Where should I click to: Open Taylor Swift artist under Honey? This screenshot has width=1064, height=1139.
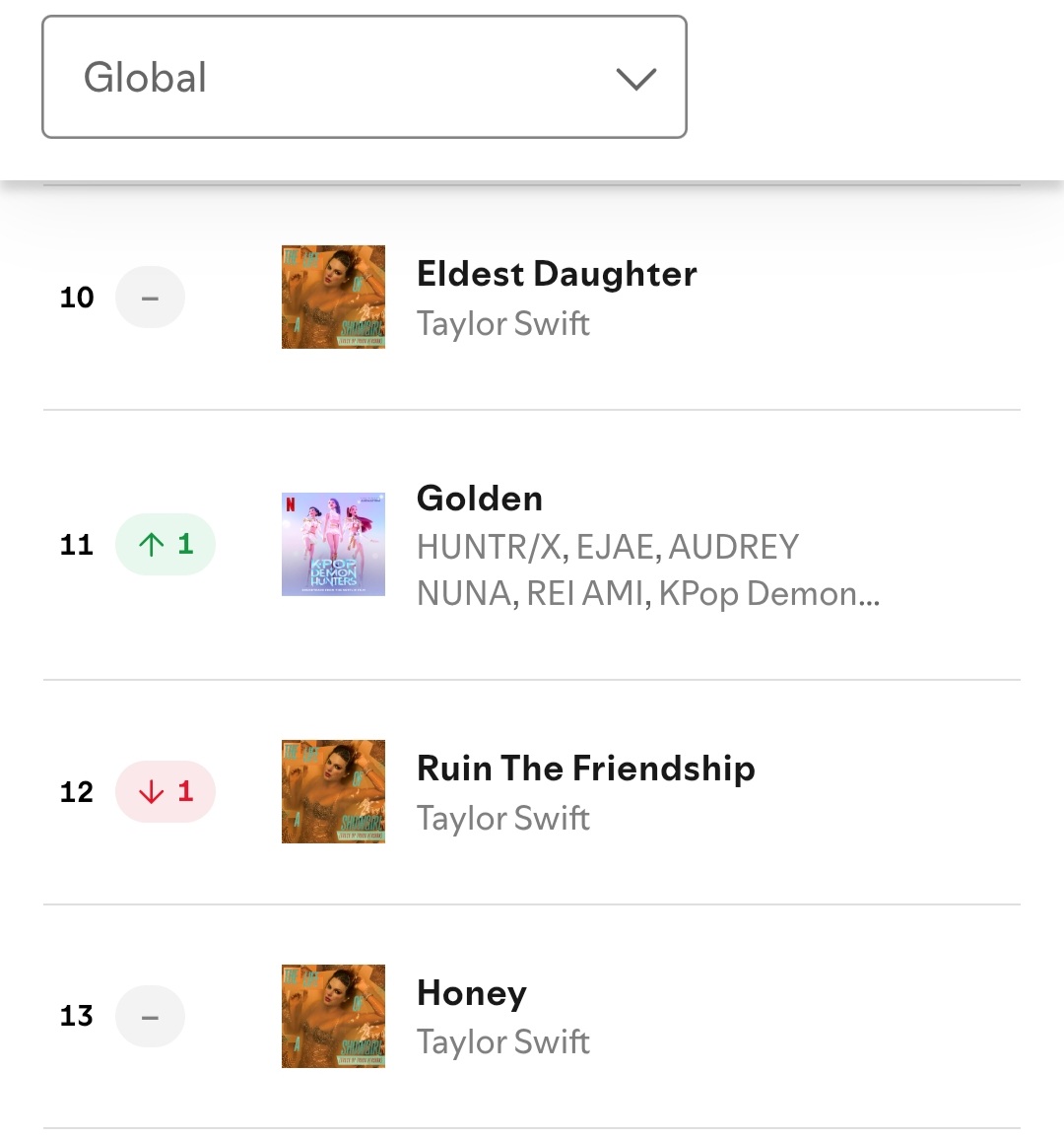[x=503, y=1041]
